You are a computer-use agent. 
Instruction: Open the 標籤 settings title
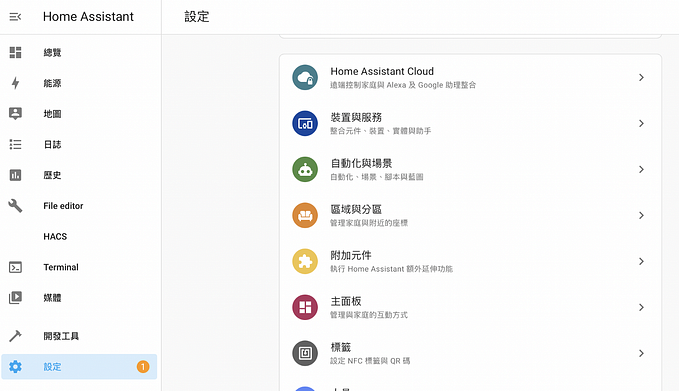click(340, 347)
